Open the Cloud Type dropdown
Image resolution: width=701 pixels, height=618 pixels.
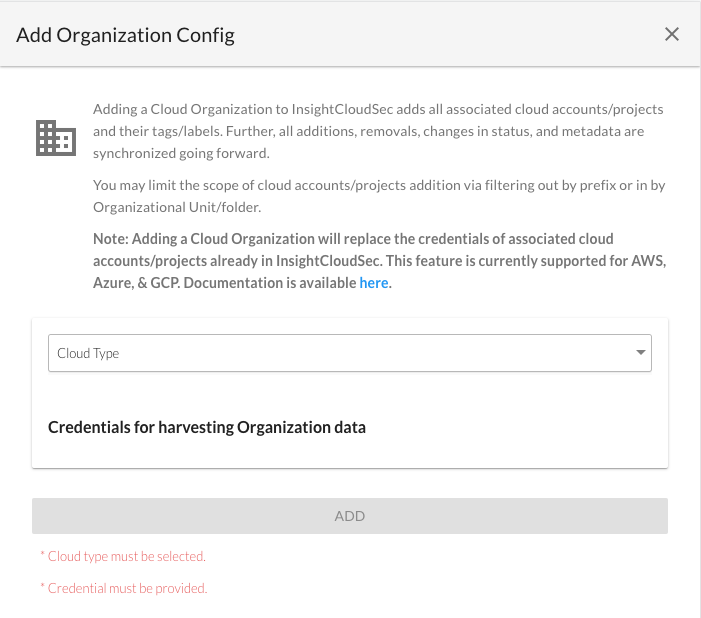(350, 353)
